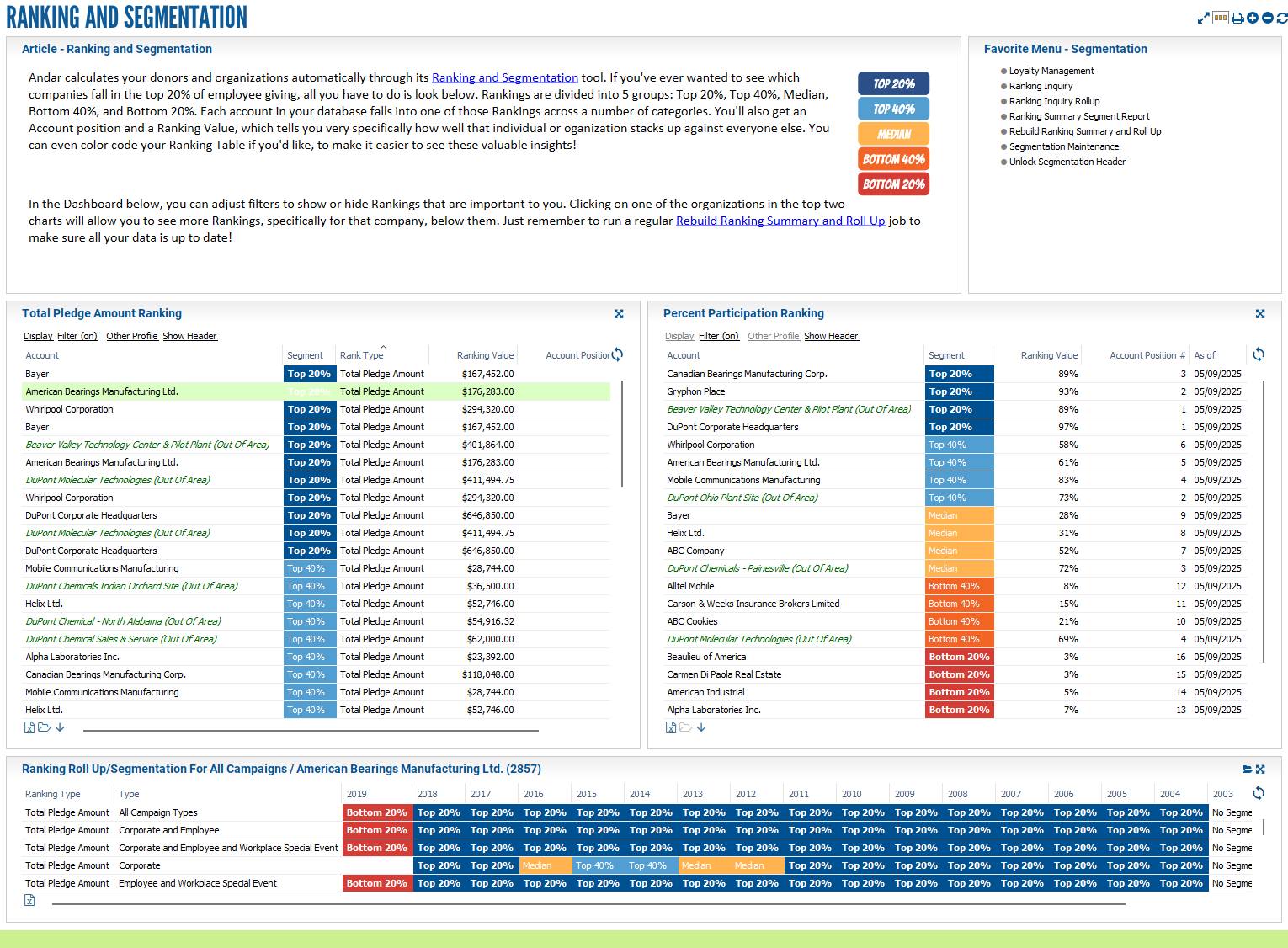
Task: Click the blue minus icon at top right
Action: pos(1268,18)
